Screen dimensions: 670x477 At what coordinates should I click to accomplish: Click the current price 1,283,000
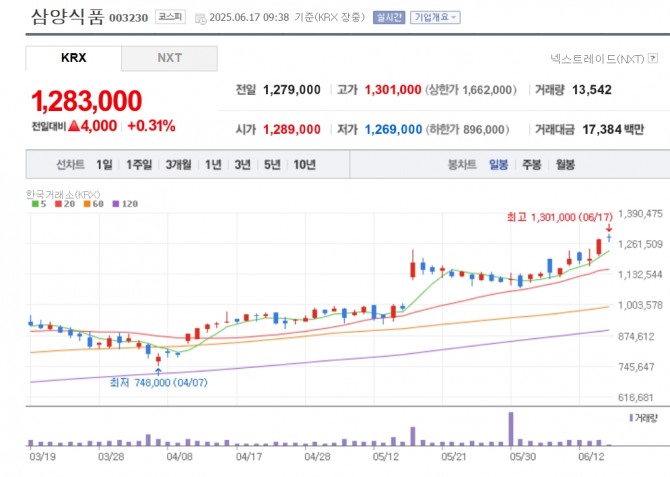(x=87, y=101)
